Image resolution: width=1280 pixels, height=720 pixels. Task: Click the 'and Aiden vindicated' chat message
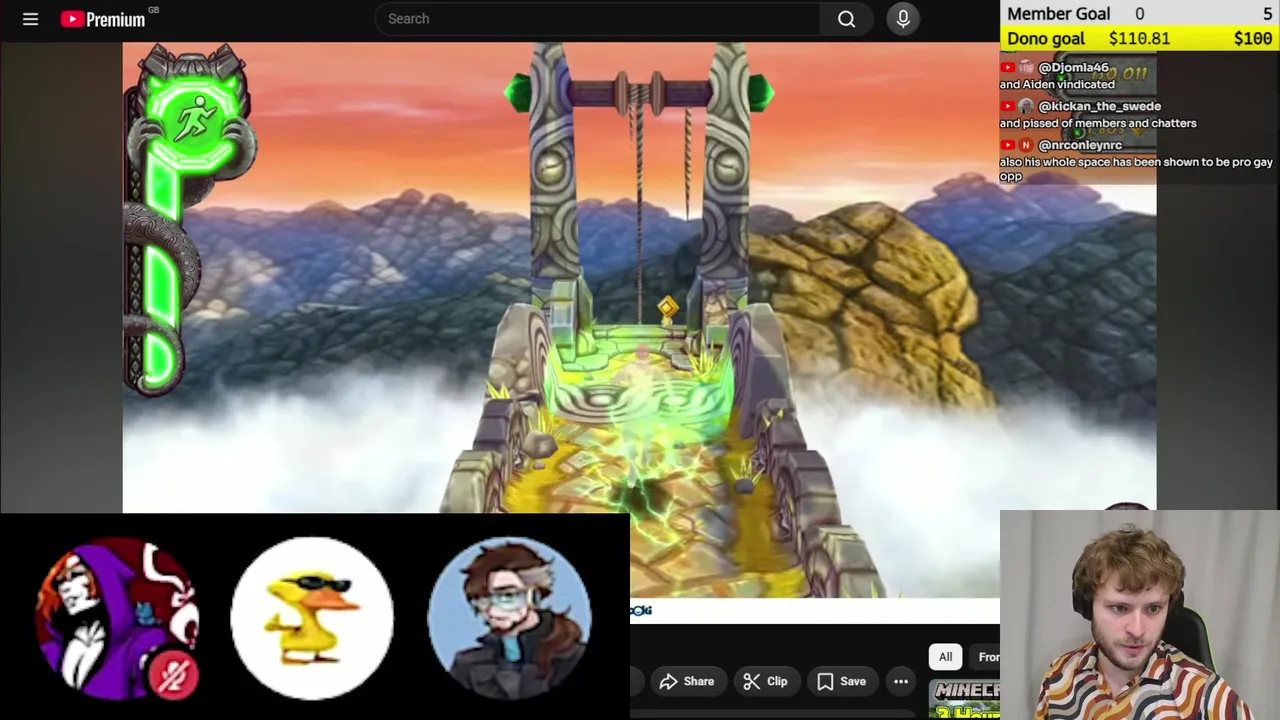tap(1057, 84)
